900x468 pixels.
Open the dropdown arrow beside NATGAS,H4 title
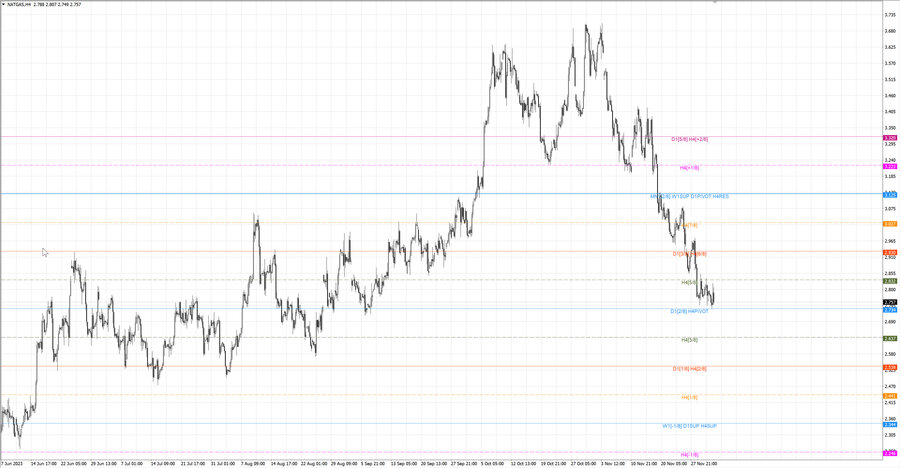click(3, 4)
